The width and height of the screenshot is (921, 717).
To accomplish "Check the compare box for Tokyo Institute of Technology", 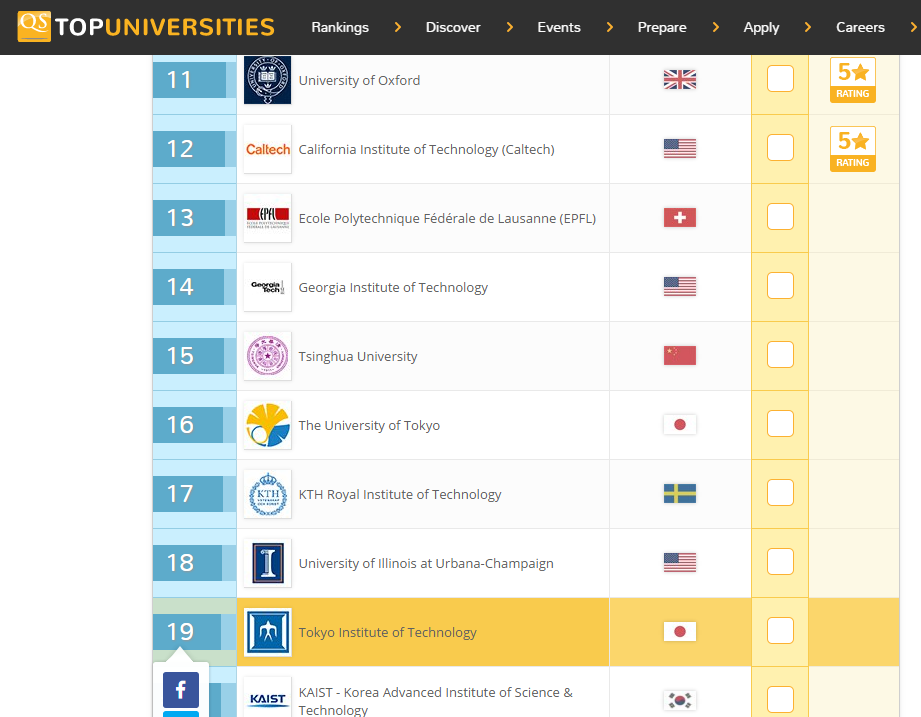I will point(780,631).
